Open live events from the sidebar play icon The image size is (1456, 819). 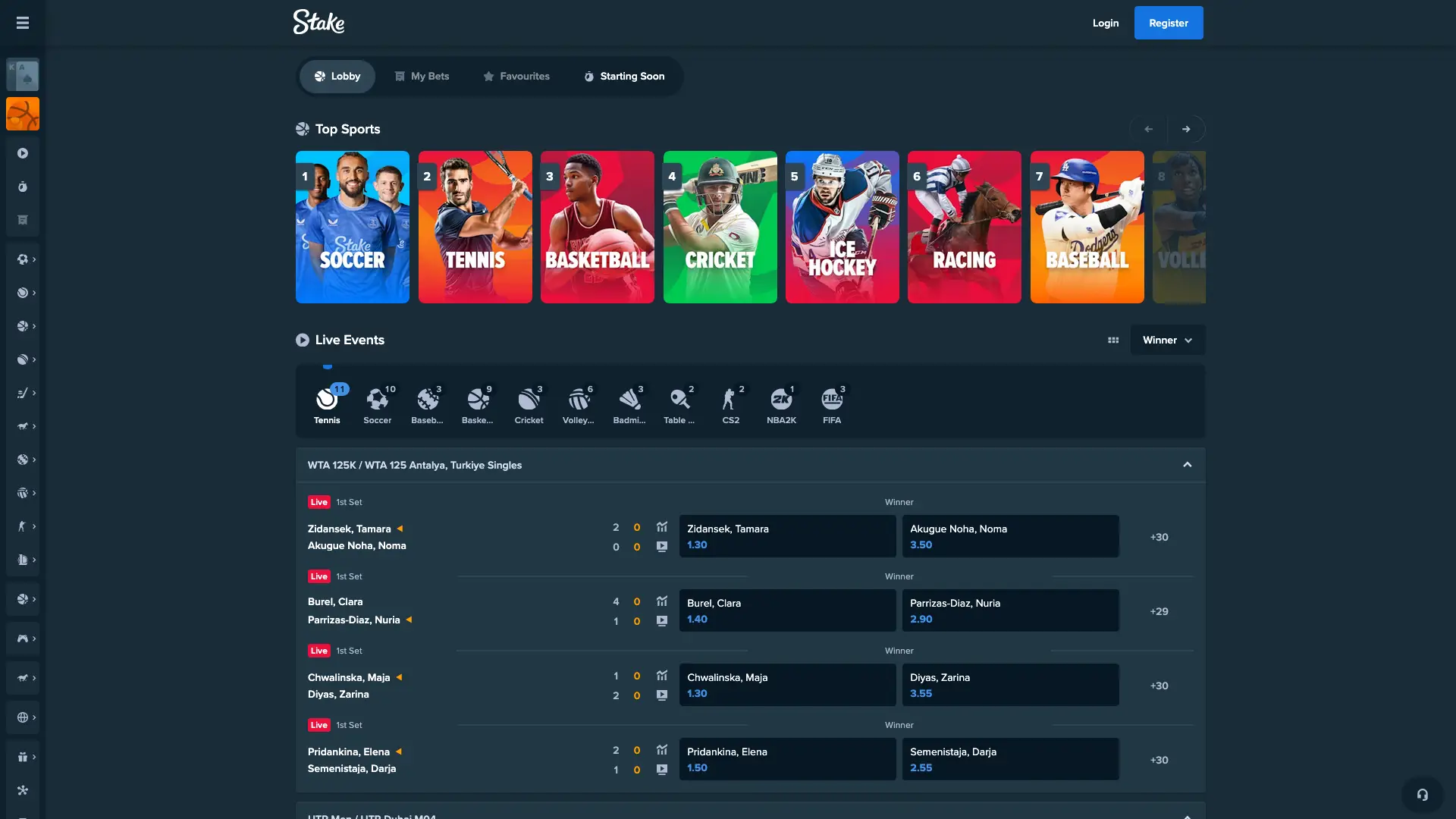(x=23, y=153)
